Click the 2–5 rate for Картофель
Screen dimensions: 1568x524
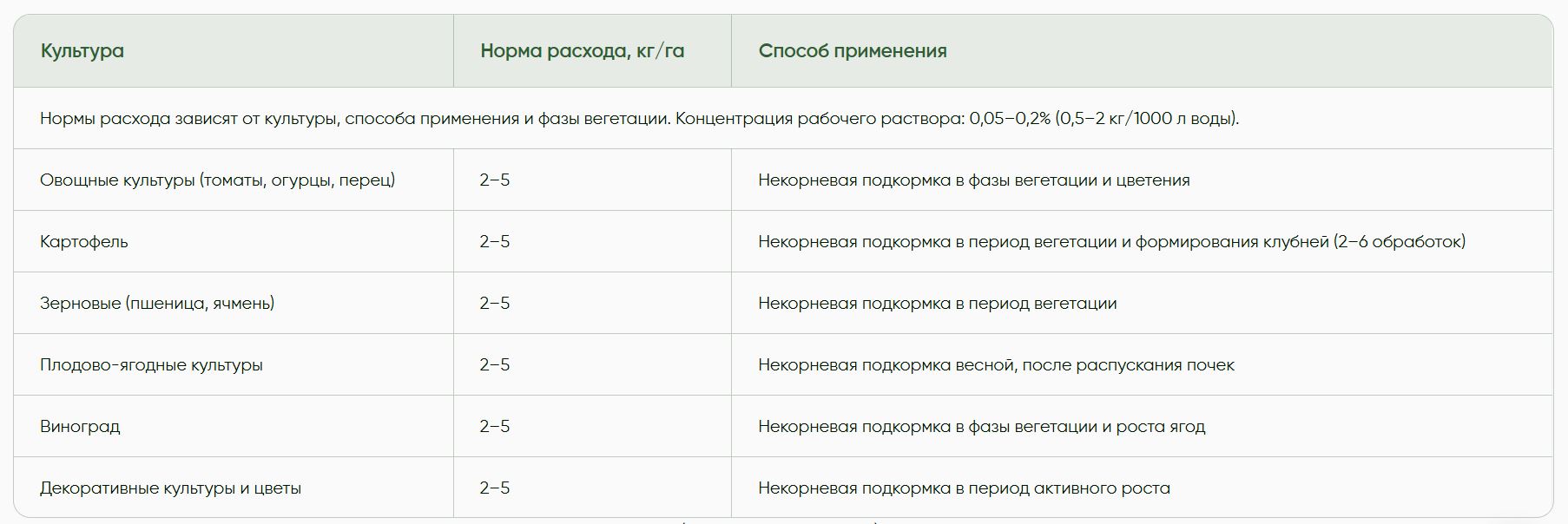(x=495, y=242)
